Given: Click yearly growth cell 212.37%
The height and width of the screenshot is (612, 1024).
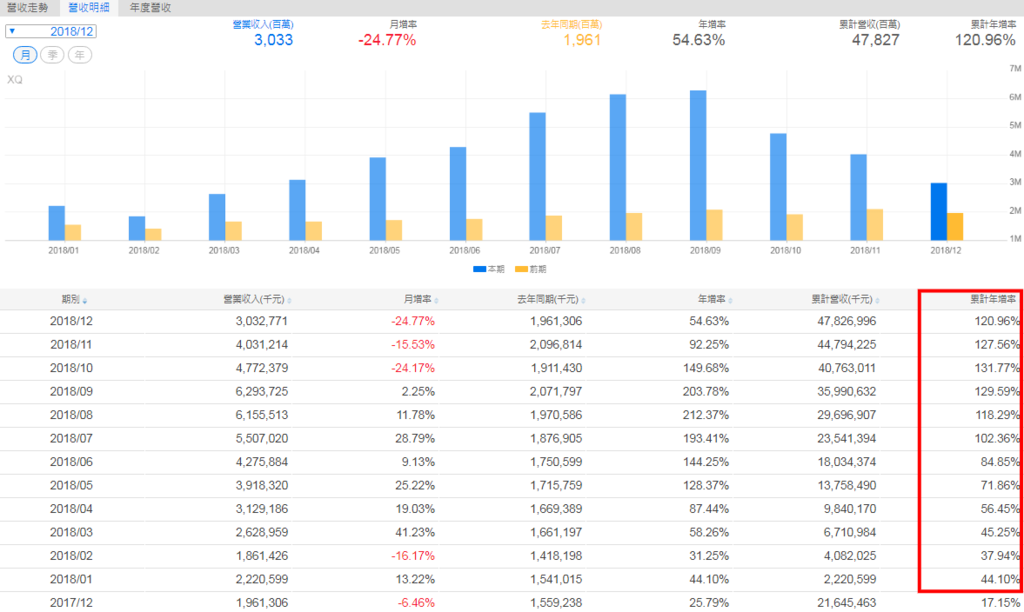Looking at the screenshot, I should [706, 415].
